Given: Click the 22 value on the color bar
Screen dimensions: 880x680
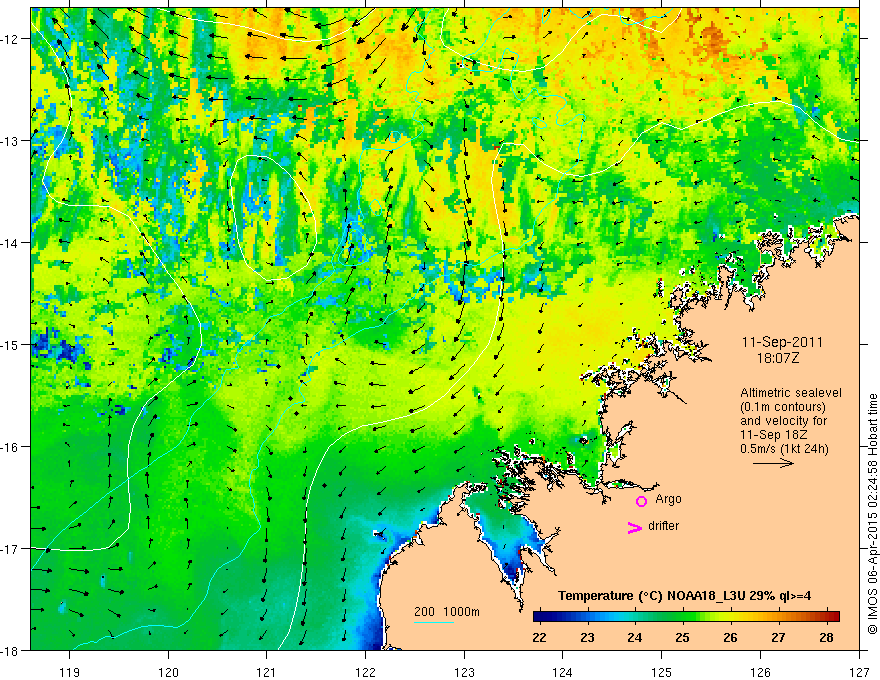Looking at the screenshot, I should (539, 637).
